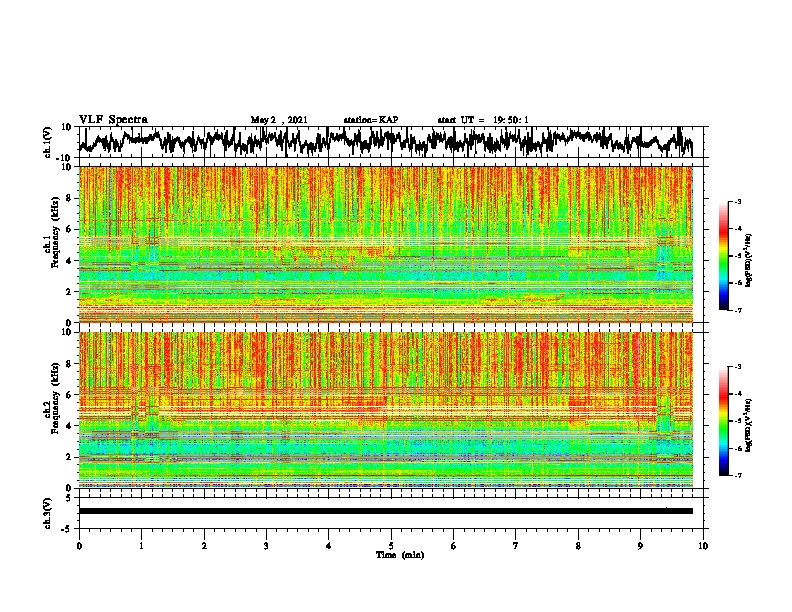Click inside the ch.2 spectrogram panel

point(386,410)
